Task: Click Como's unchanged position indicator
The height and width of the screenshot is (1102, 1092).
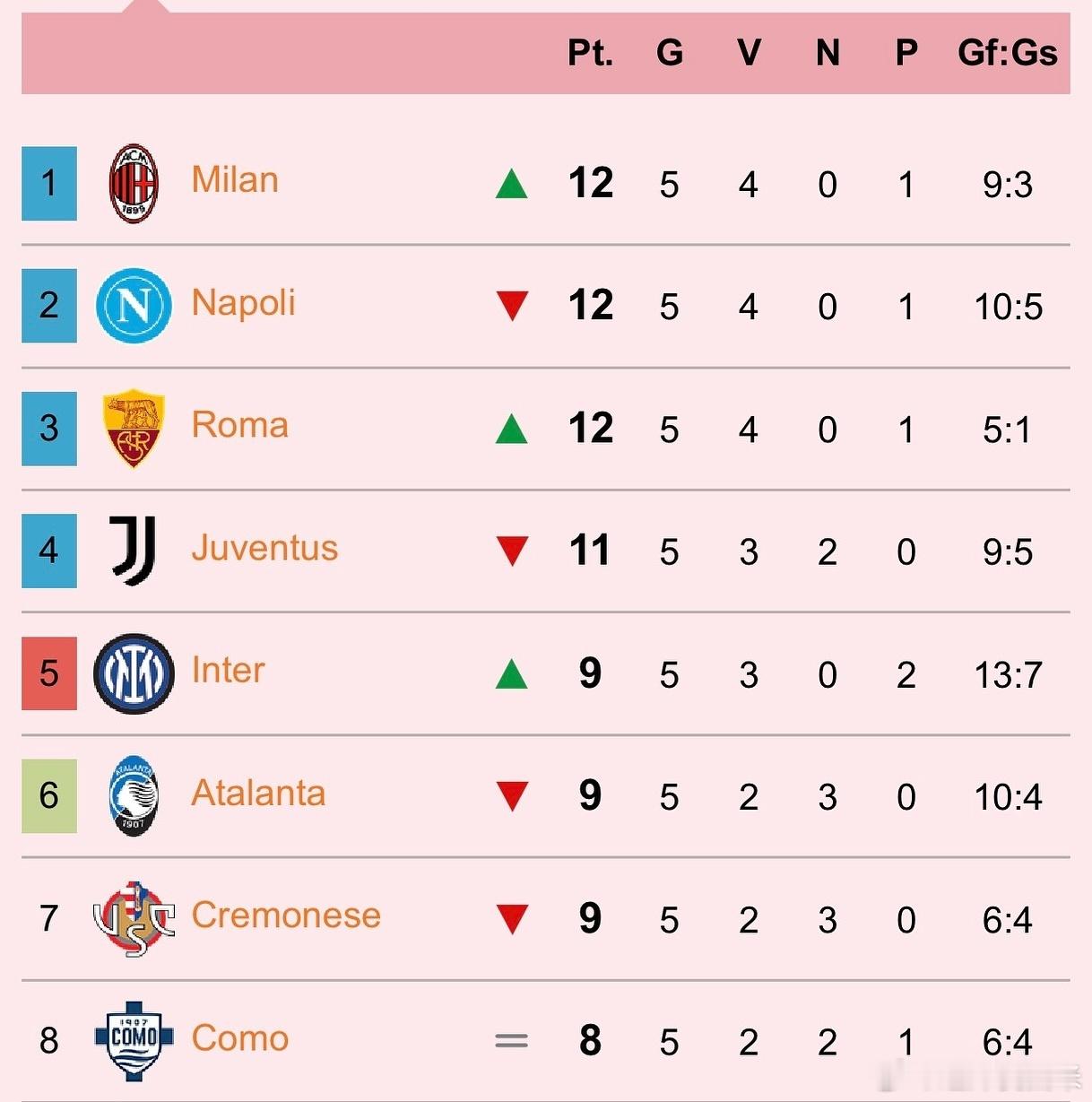Action: coord(512,1041)
